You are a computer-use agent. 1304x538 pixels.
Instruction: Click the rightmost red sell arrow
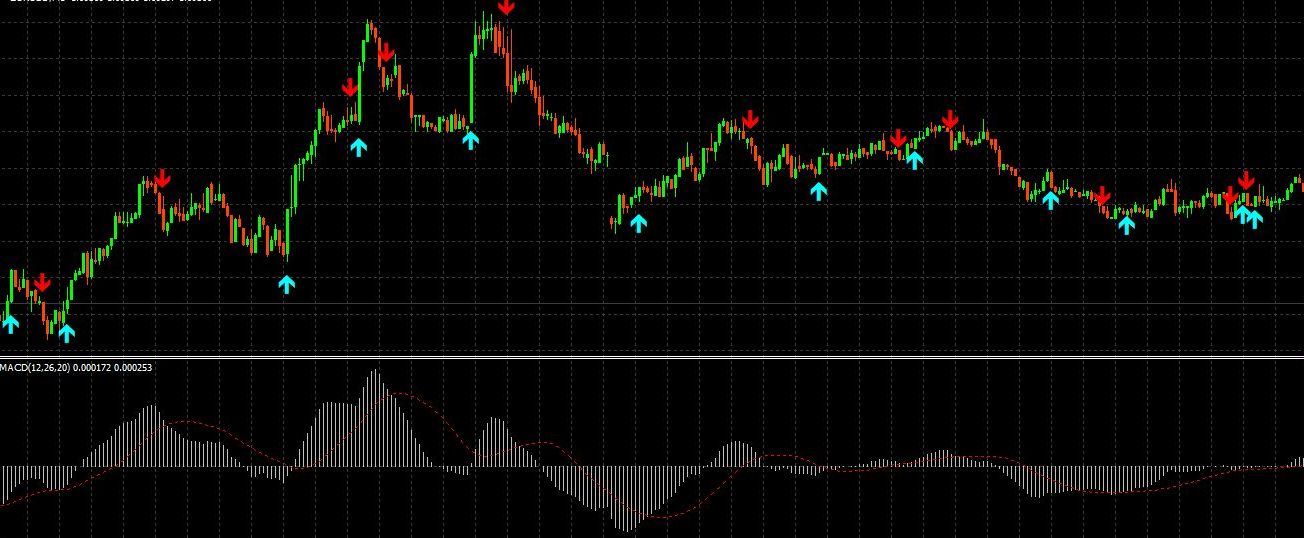point(1246,180)
